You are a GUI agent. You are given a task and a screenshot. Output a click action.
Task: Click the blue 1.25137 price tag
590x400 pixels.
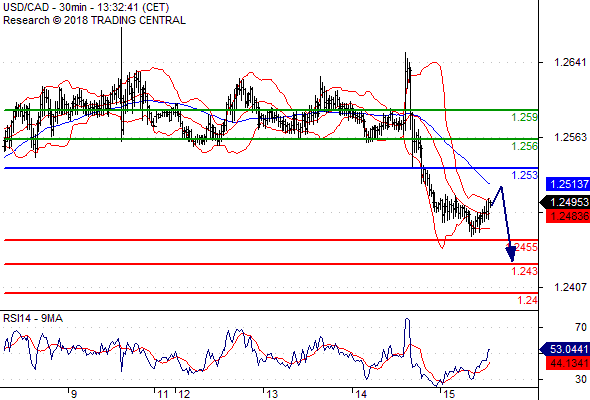568,184
